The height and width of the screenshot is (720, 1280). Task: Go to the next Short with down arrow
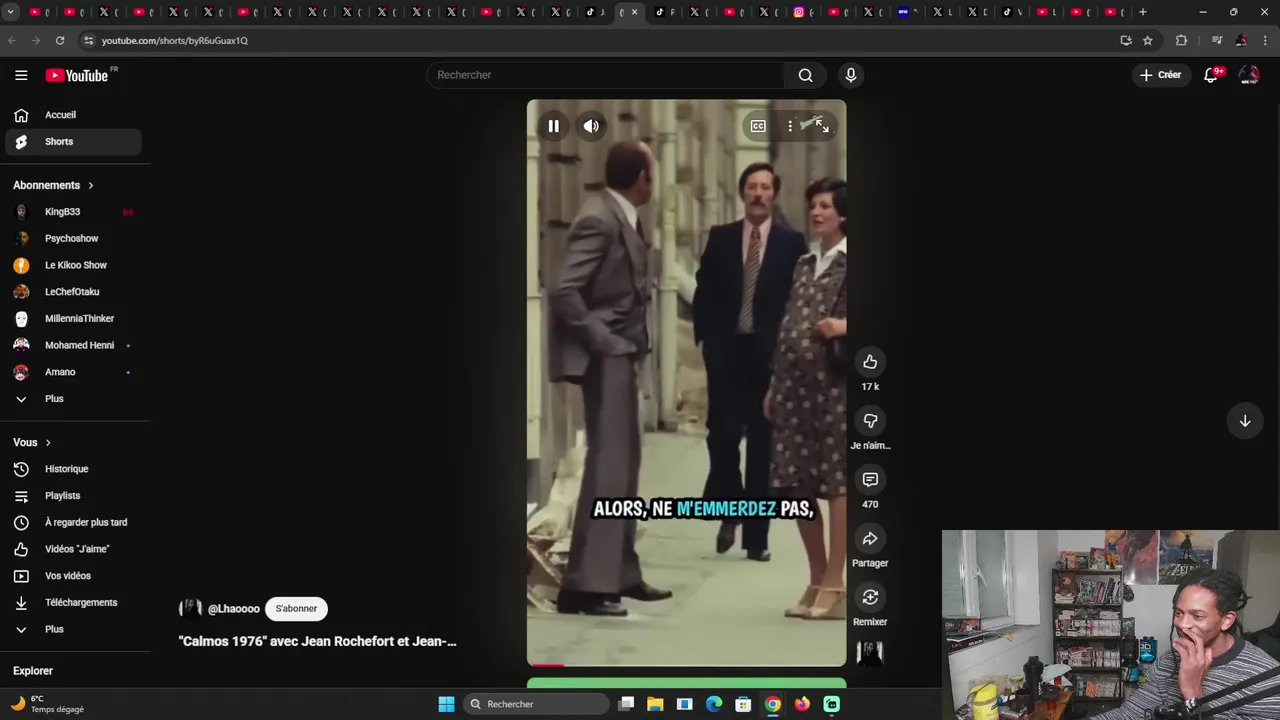tap(1245, 421)
